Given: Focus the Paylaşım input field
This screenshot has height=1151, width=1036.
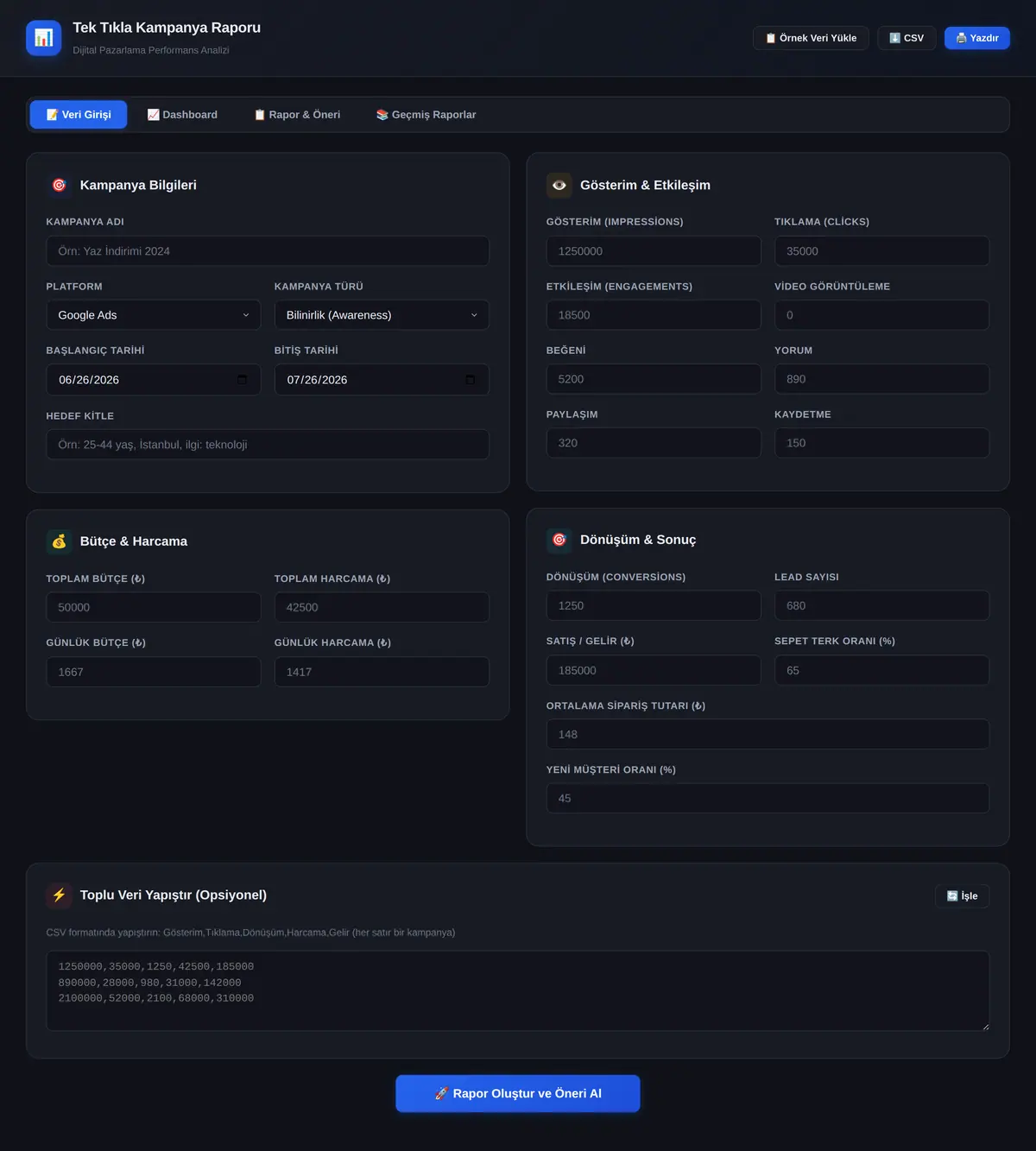Looking at the screenshot, I should pyautogui.click(x=654, y=443).
